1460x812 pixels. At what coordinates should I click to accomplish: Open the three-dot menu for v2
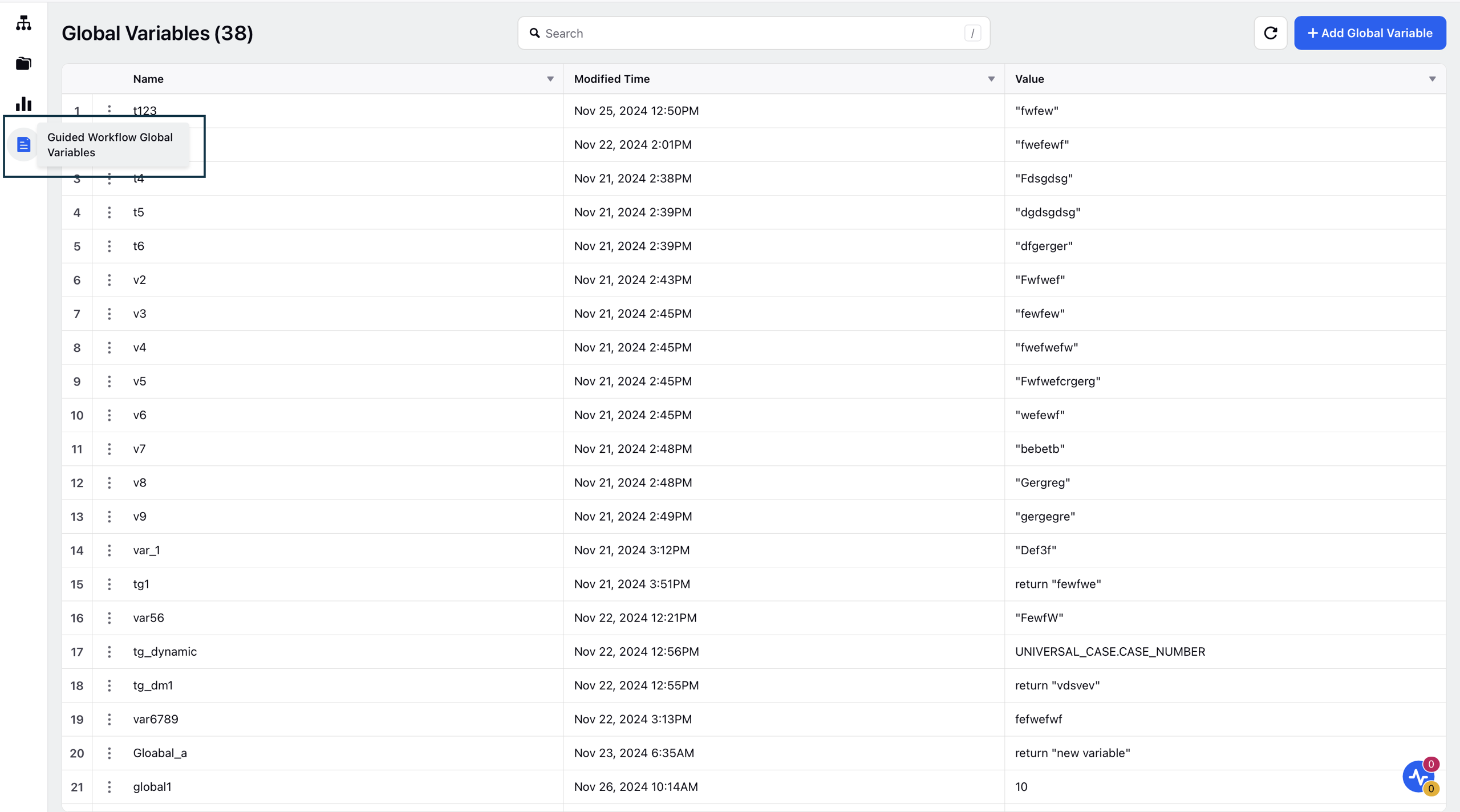coord(109,280)
